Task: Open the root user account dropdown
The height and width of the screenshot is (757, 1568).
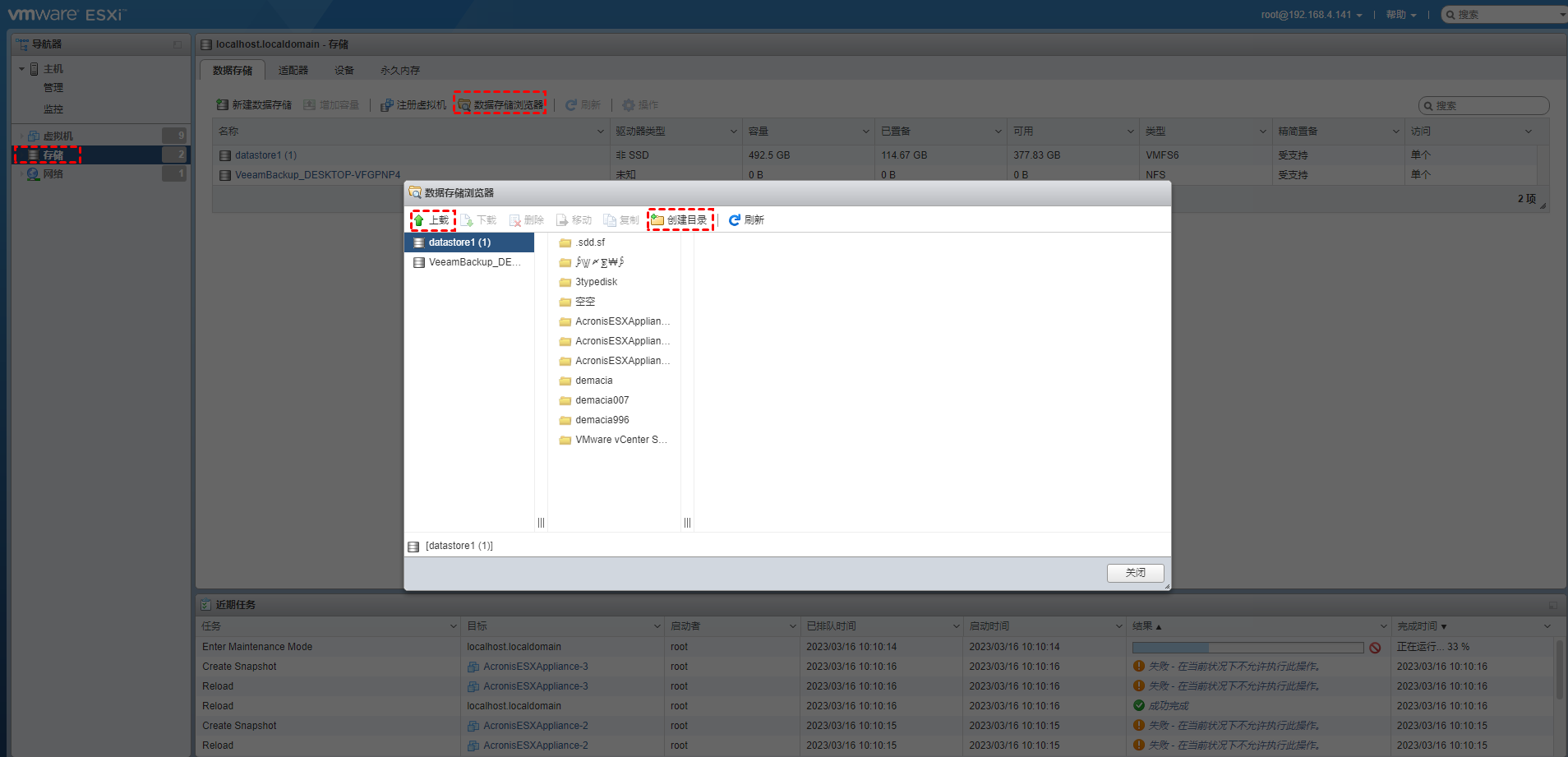Action: (1312, 15)
